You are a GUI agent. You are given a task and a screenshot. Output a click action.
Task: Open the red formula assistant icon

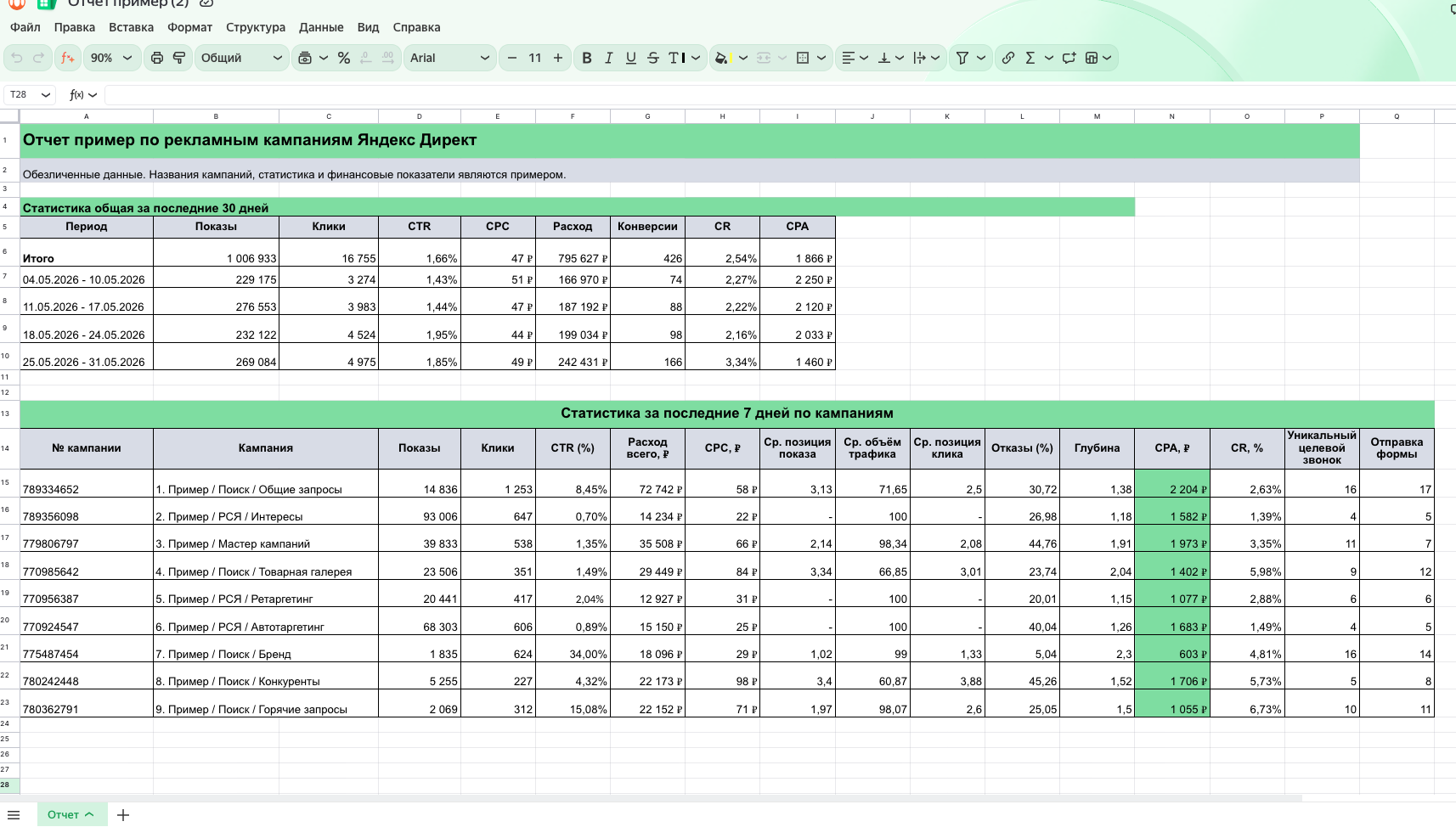tap(68, 58)
